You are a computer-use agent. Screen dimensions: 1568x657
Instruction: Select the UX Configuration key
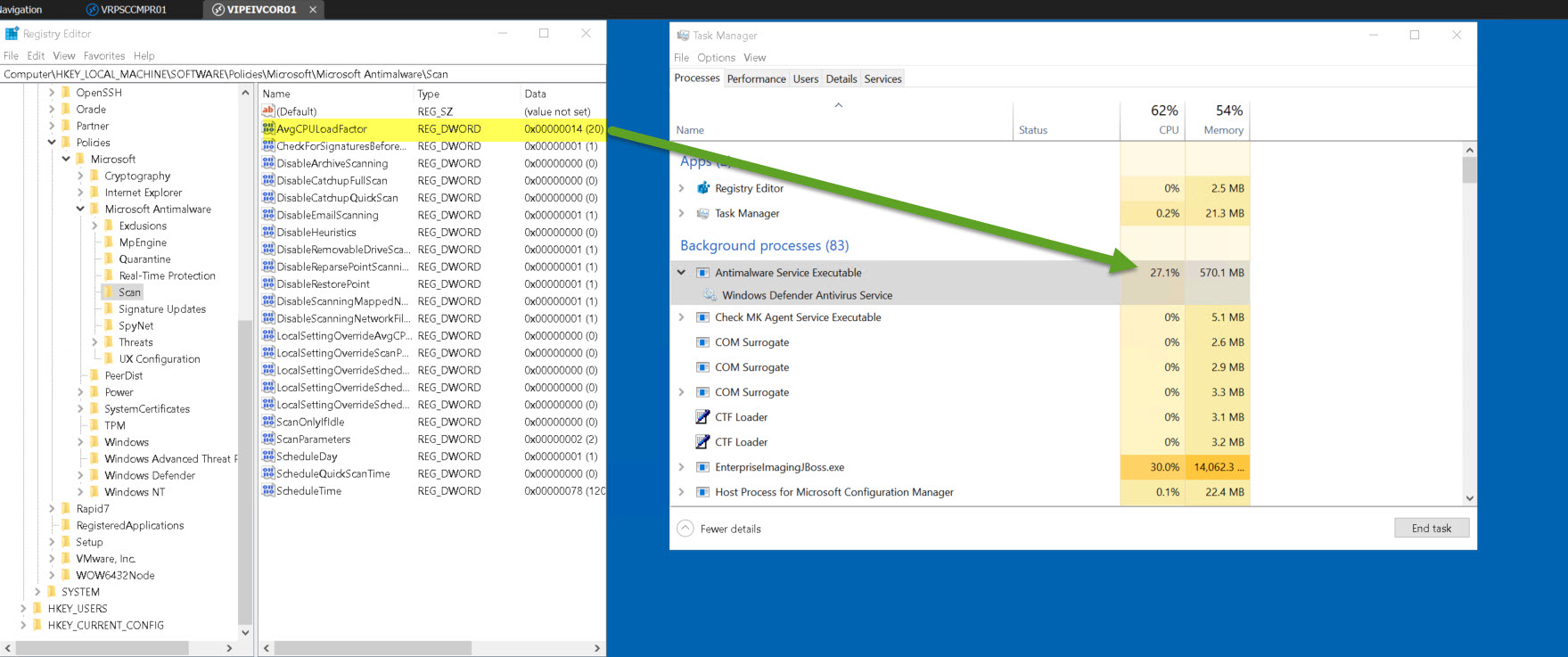[x=160, y=359]
